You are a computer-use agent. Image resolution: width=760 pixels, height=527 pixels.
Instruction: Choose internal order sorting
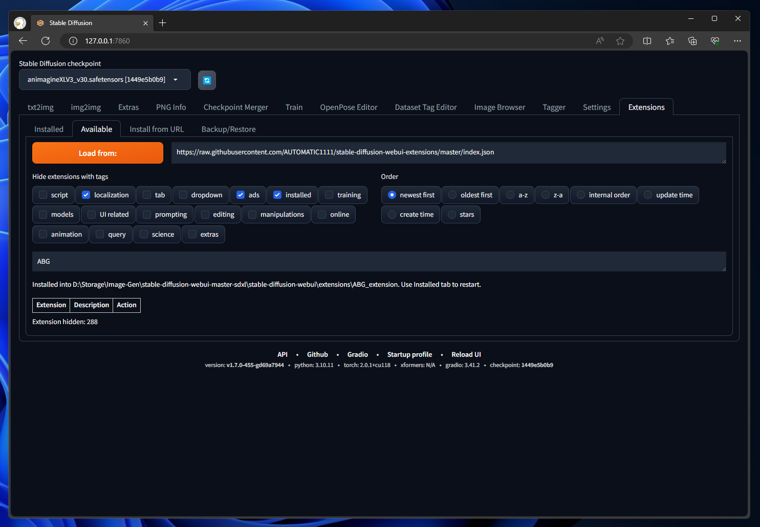(x=581, y=195)
